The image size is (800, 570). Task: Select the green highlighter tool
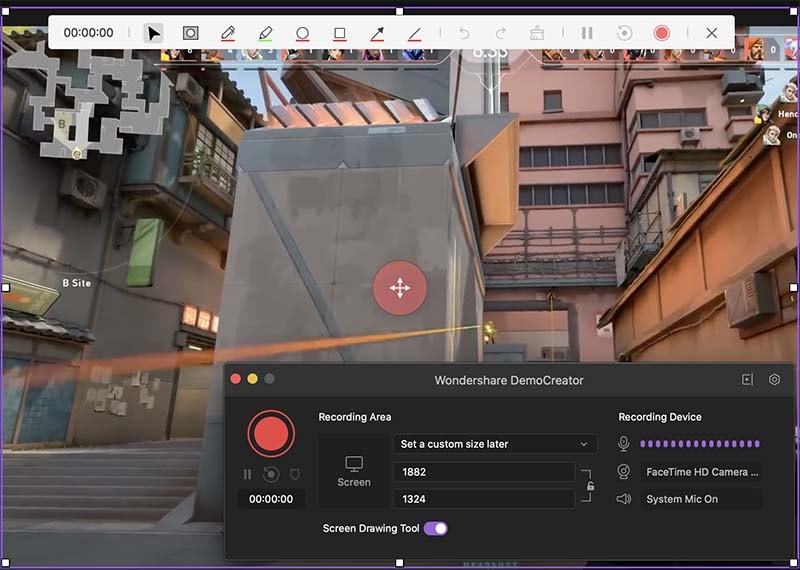point(265,34)
